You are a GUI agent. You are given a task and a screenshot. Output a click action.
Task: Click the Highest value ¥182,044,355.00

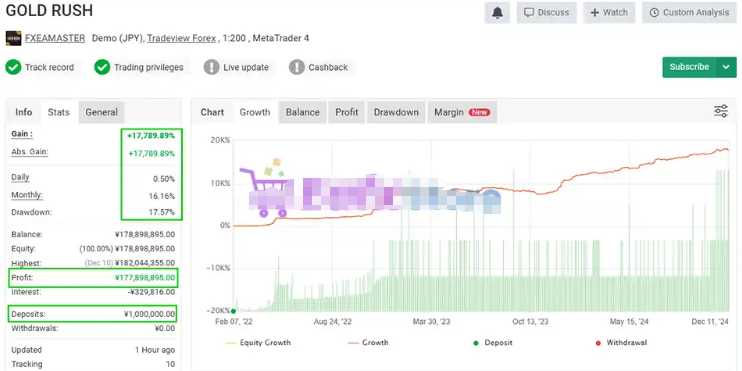coord(145,263)
